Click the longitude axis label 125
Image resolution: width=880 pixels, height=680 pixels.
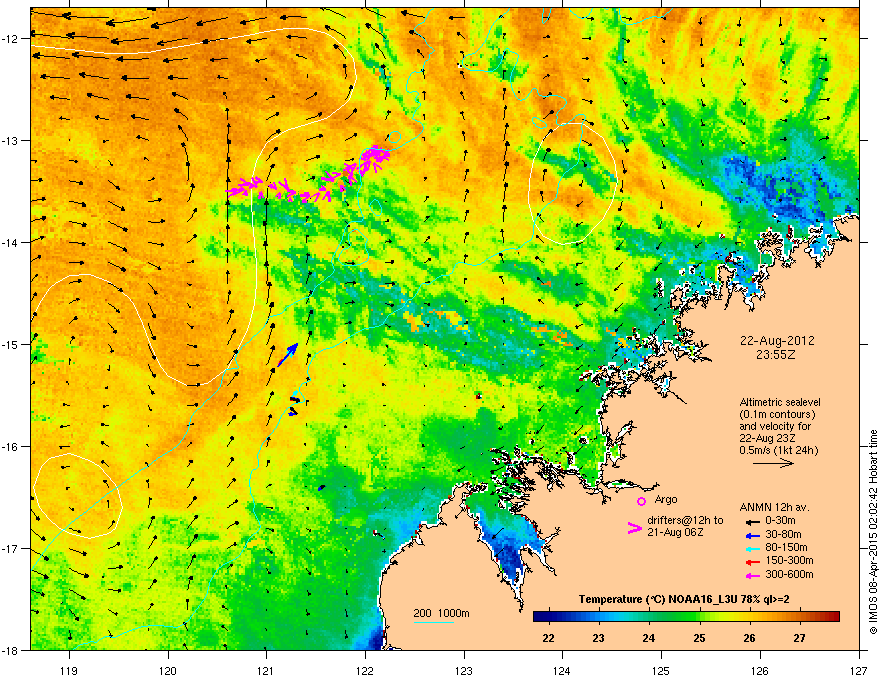pyautogui.click(x=661, y=670)
